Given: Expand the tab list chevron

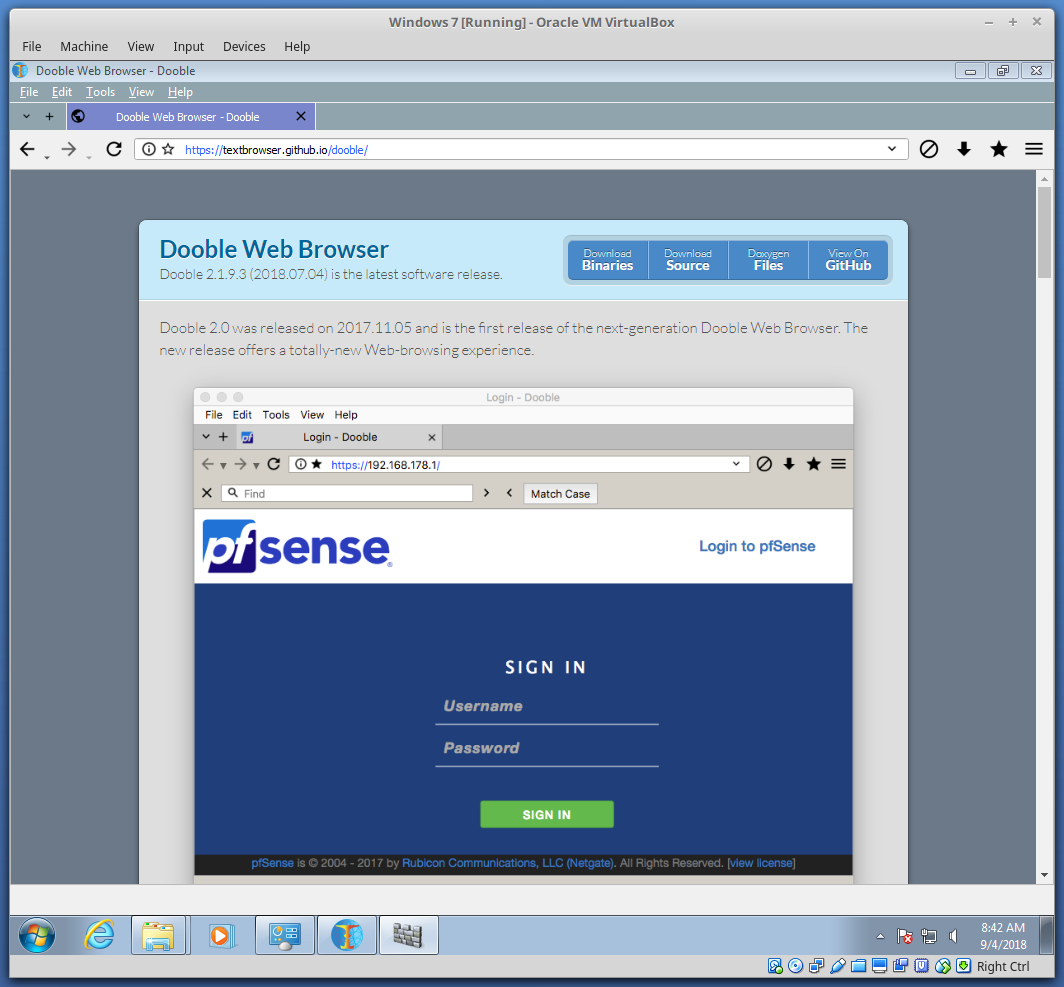Looking at the screenshot, I should (26, 117).
